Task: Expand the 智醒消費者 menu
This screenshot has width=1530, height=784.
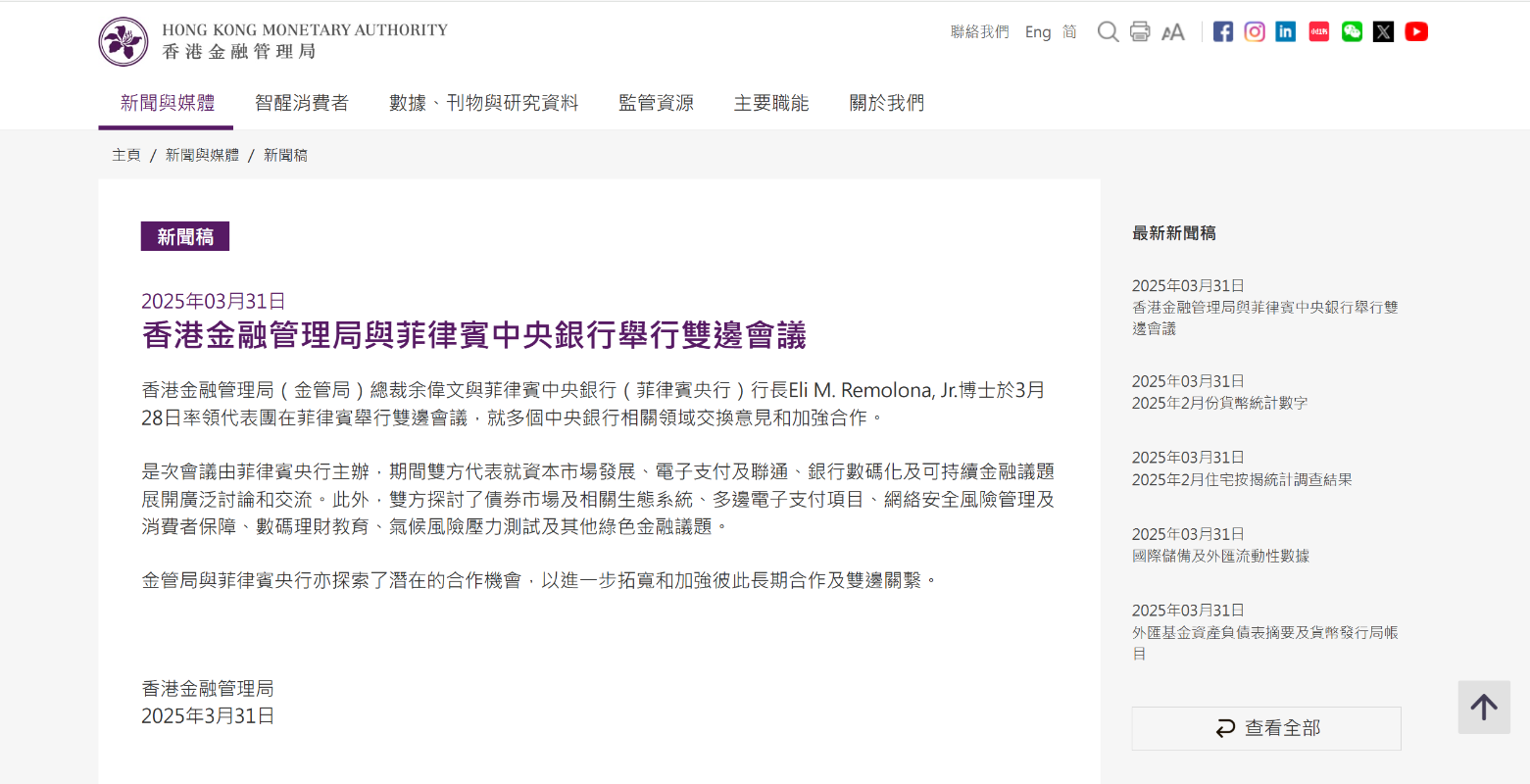Action: pyautogui.click(x=301, y=103)
